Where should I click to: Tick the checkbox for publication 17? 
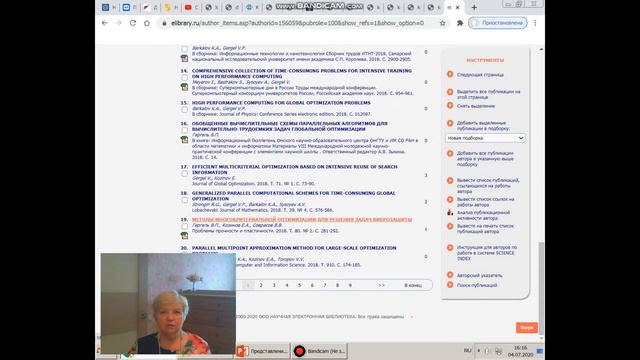[x=184, y=173]
